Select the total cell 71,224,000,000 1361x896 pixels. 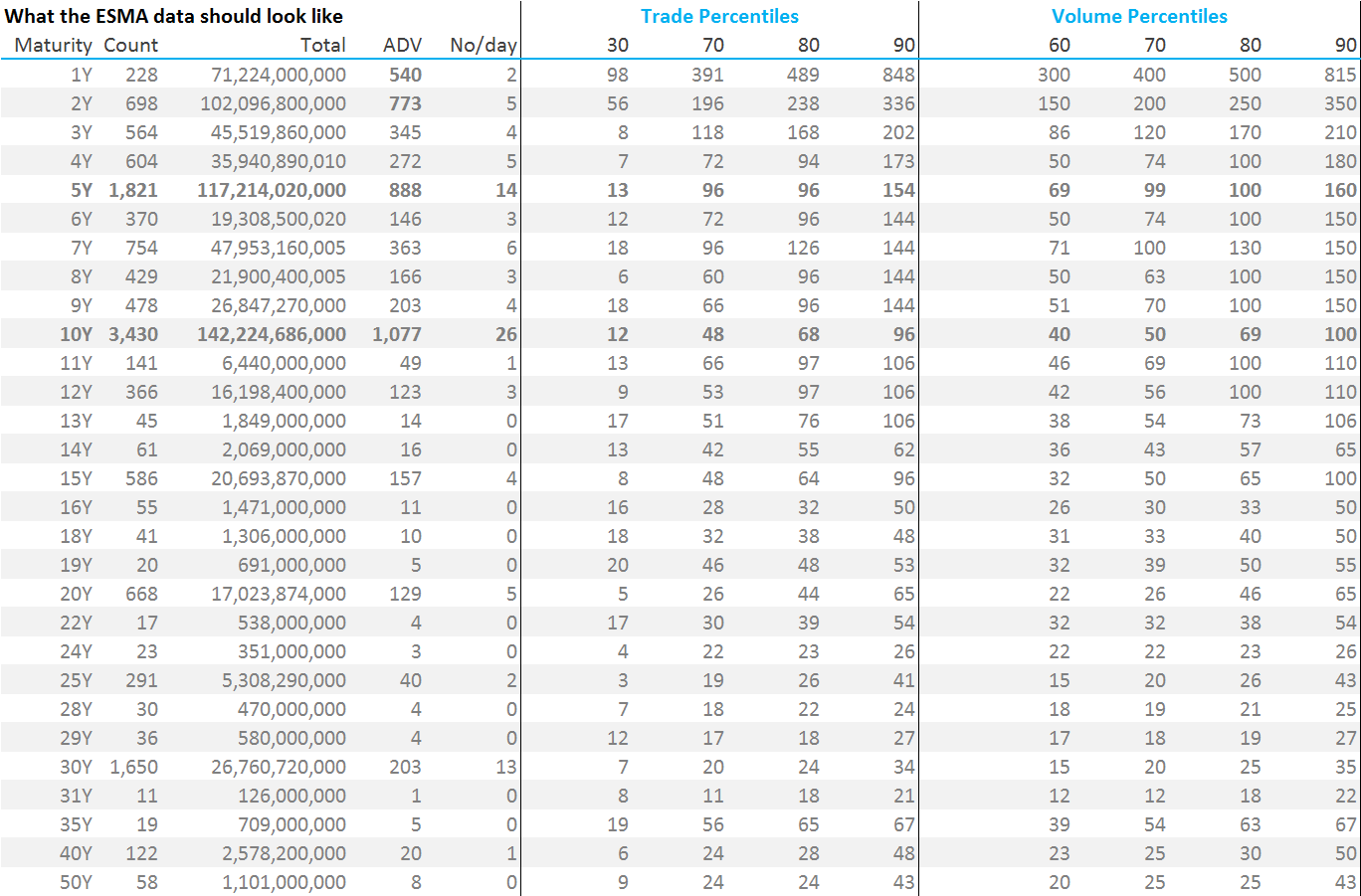(x=279, y=75)
